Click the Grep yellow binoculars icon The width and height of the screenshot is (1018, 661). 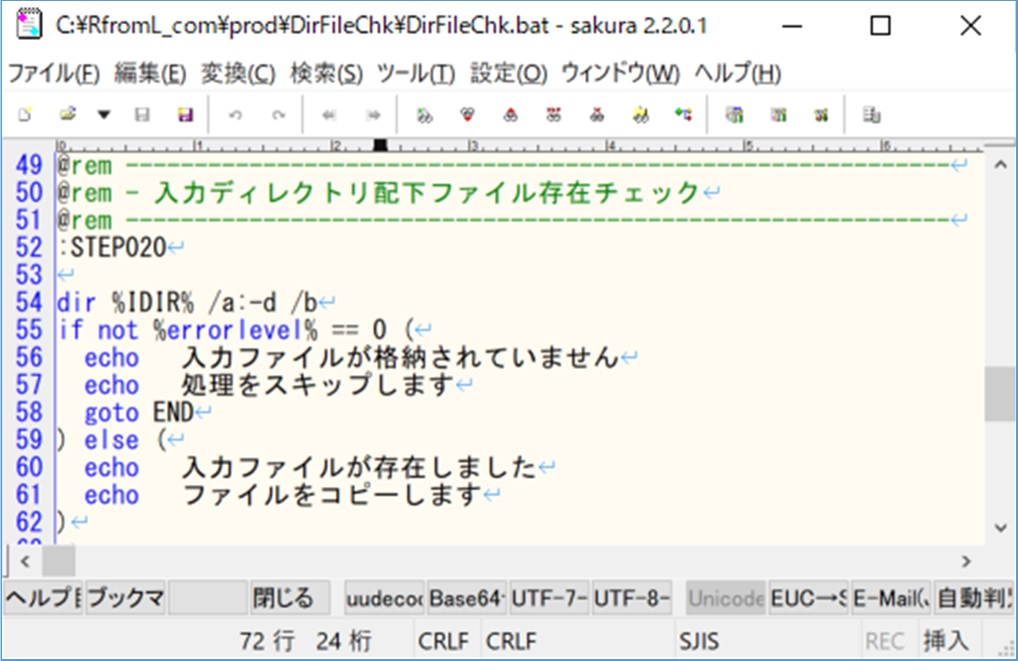click(641, 116)
